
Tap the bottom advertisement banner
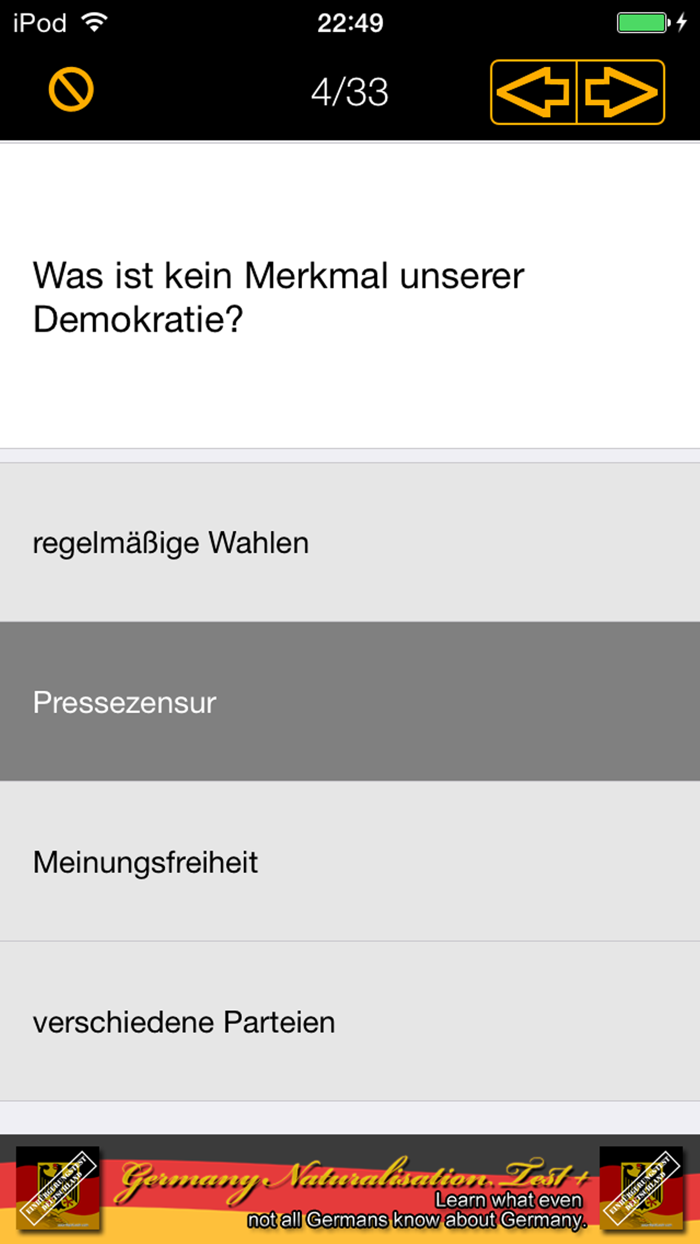click(x=350, y=1190)
